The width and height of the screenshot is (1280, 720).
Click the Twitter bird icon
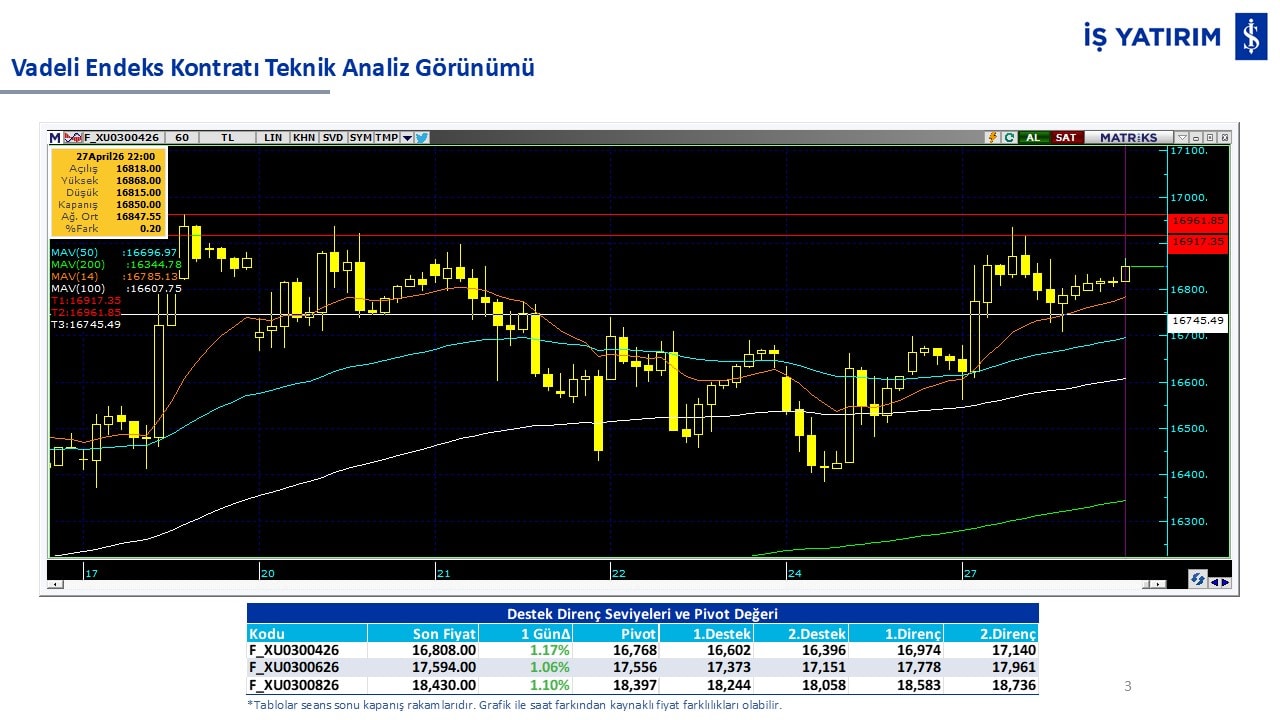point(422,138)
